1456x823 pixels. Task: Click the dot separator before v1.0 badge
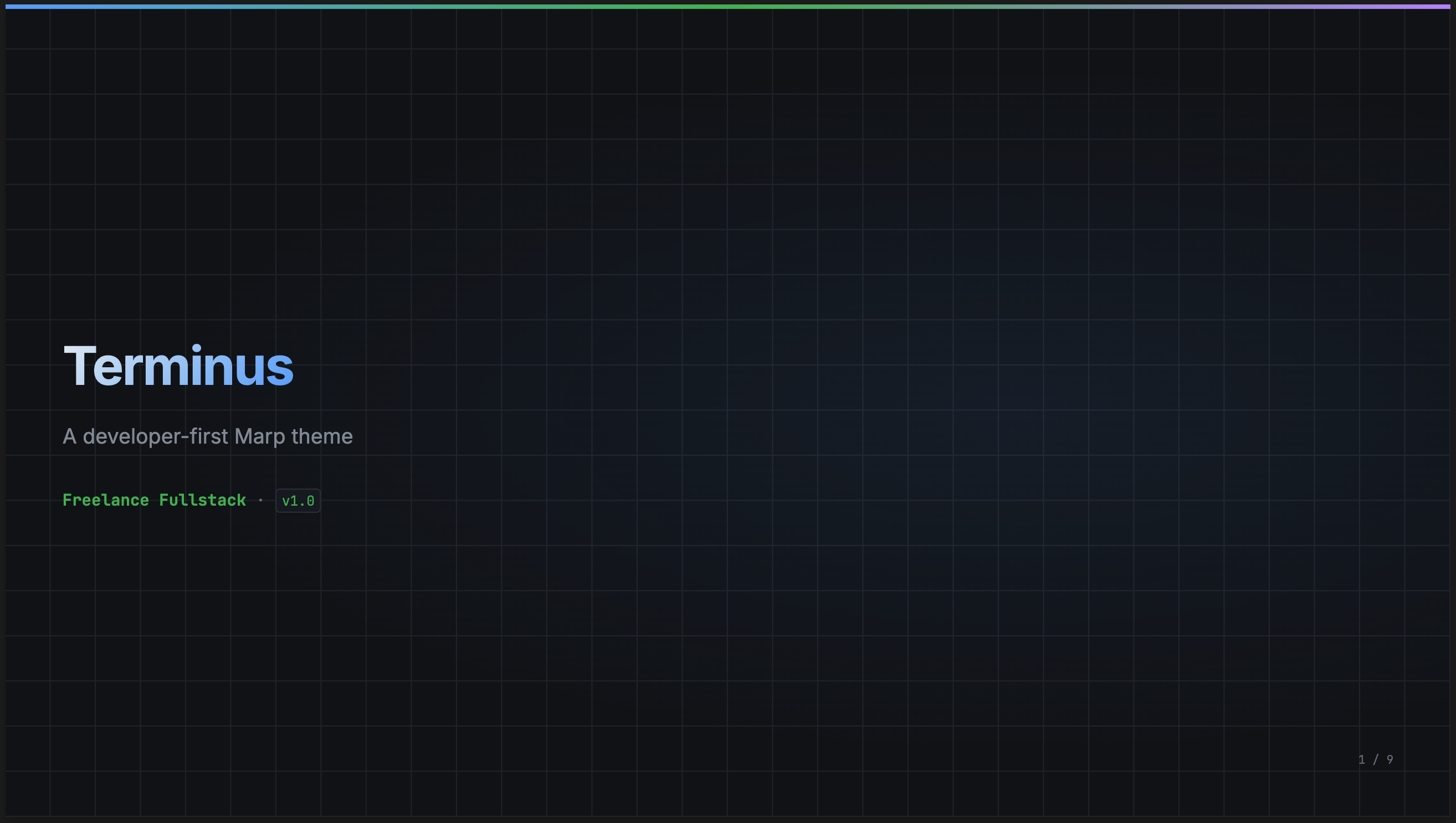point(260,500)
